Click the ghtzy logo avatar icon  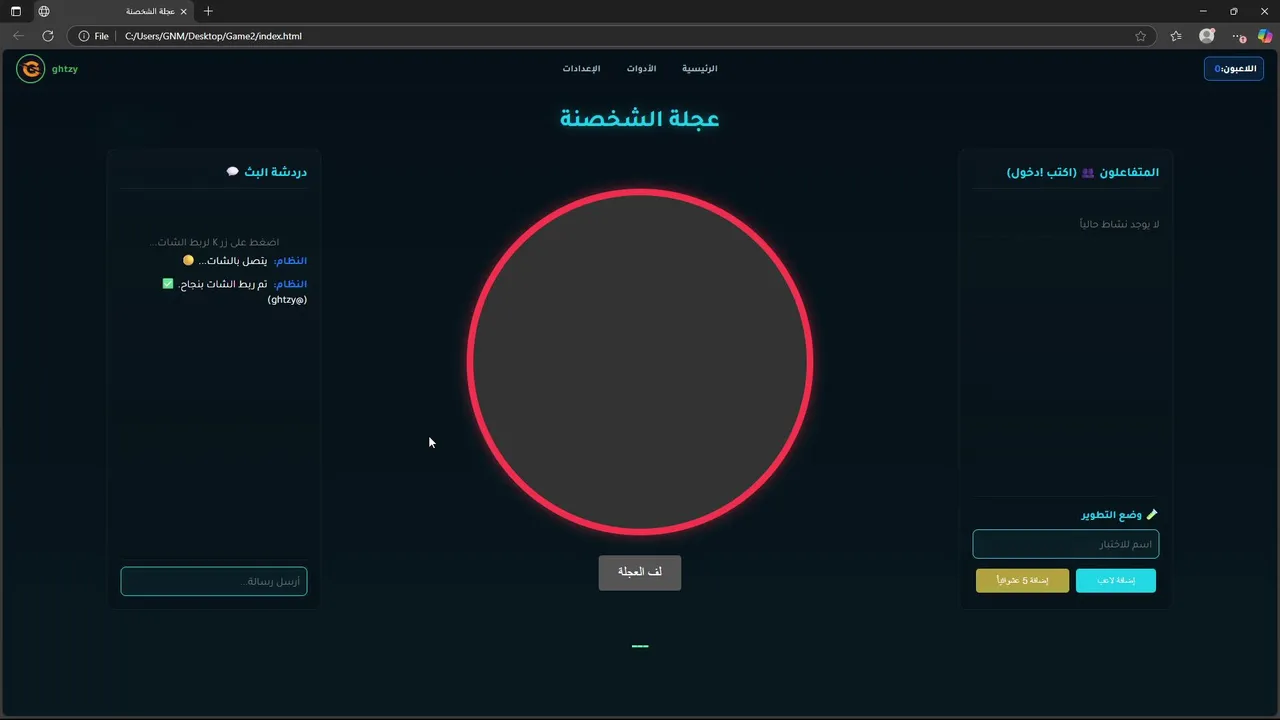pos(31,69)
